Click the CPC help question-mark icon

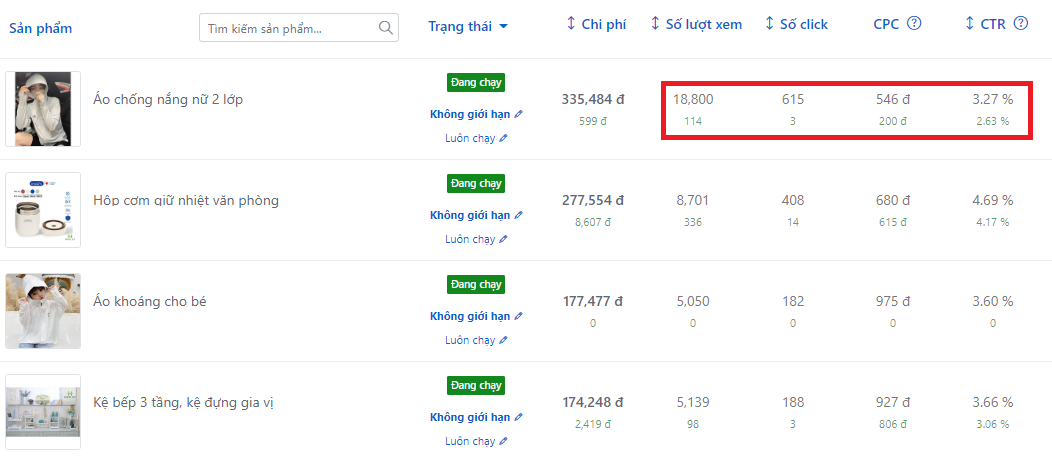(x=914, y=23)
